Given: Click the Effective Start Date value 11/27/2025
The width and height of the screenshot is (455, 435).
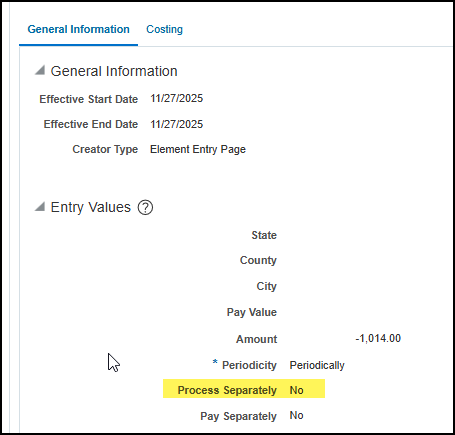Looking at the screenshot, I should pyautogui.click(x=176, y=98).
